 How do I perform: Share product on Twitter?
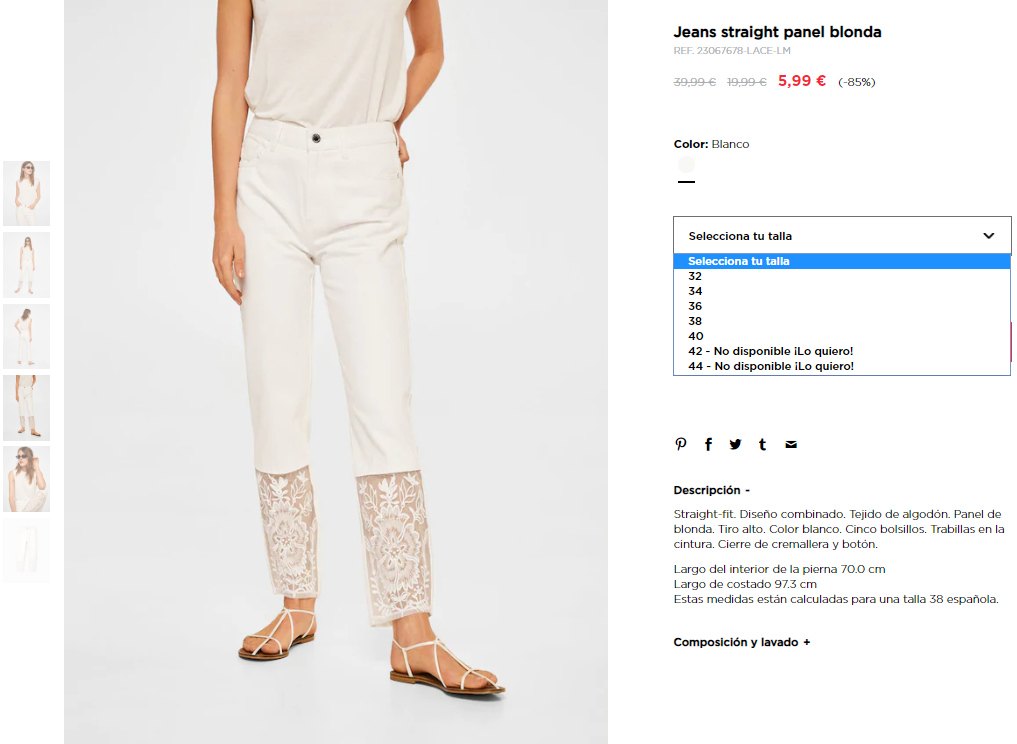(x=735, y=444)
